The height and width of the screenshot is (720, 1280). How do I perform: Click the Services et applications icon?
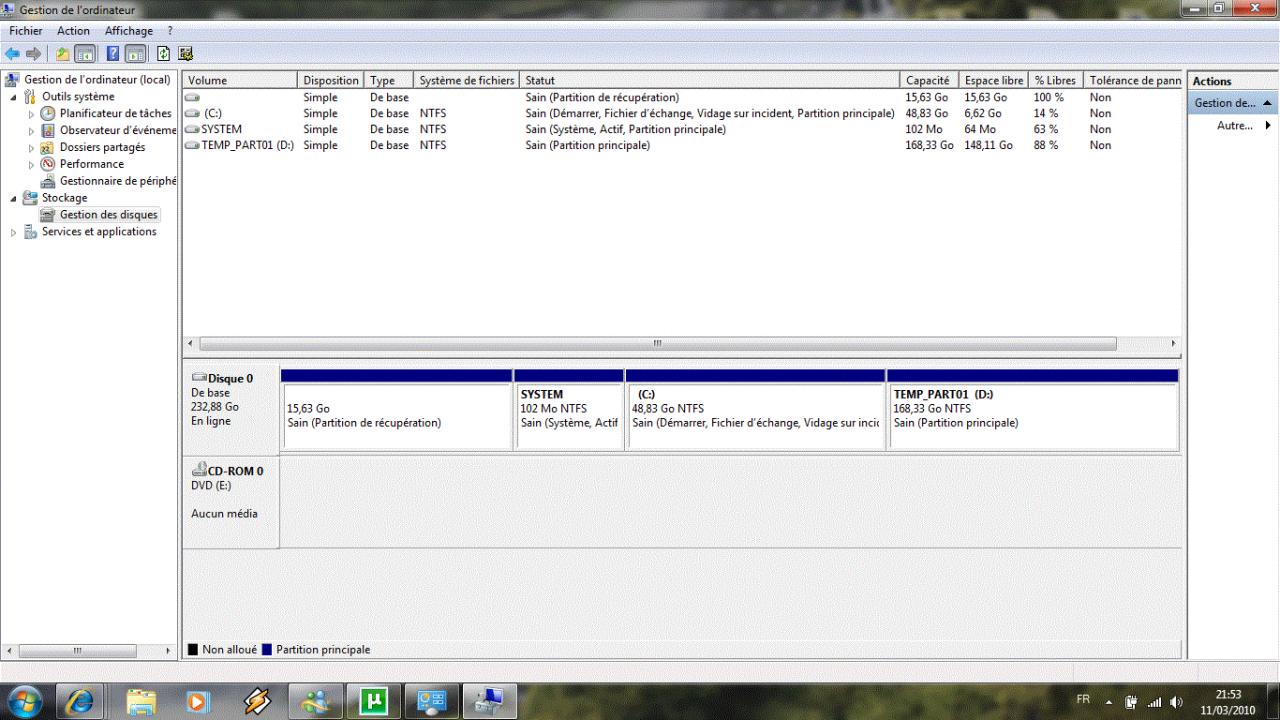coord(30,232)
